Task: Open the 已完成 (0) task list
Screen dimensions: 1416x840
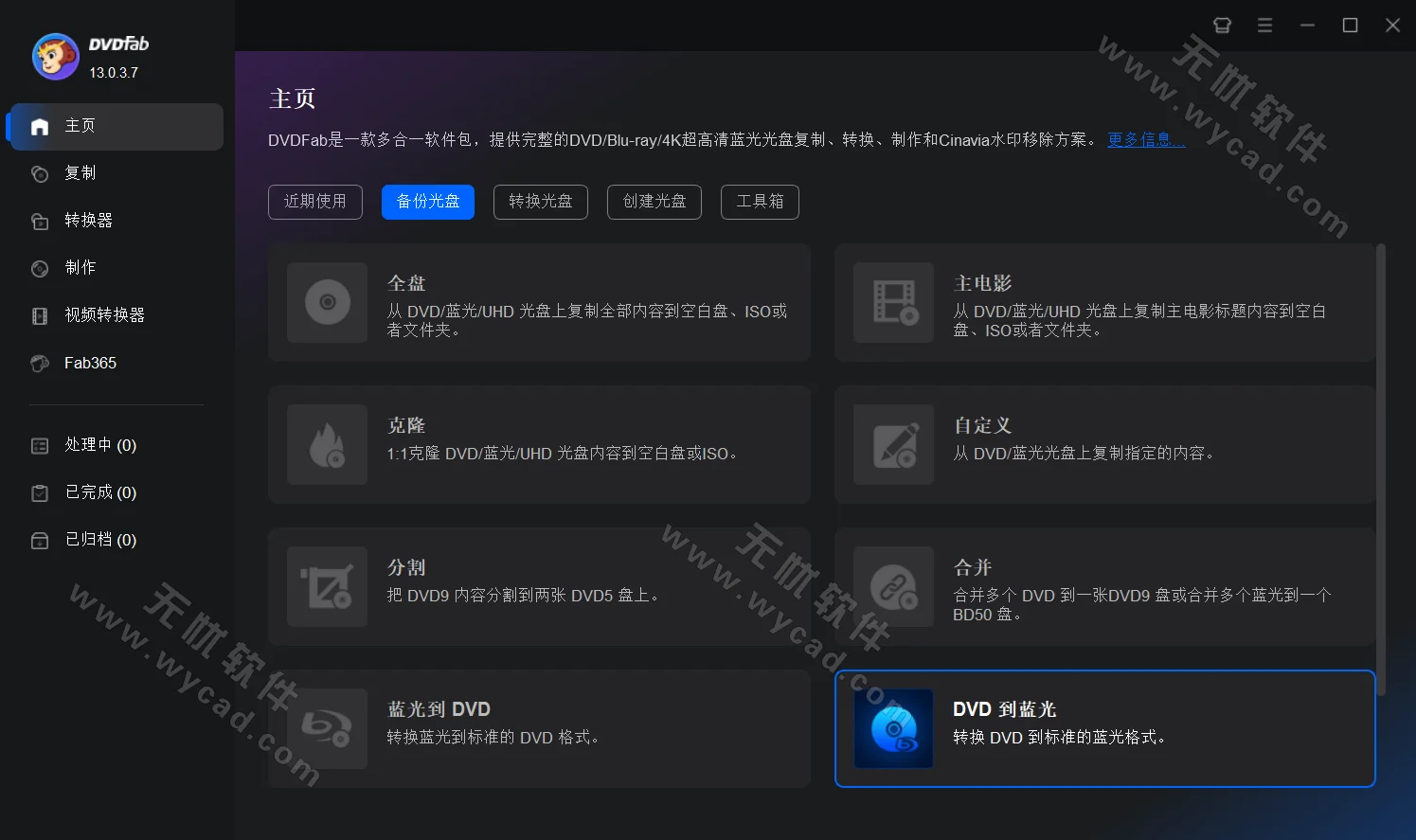Action: point(99,491)
